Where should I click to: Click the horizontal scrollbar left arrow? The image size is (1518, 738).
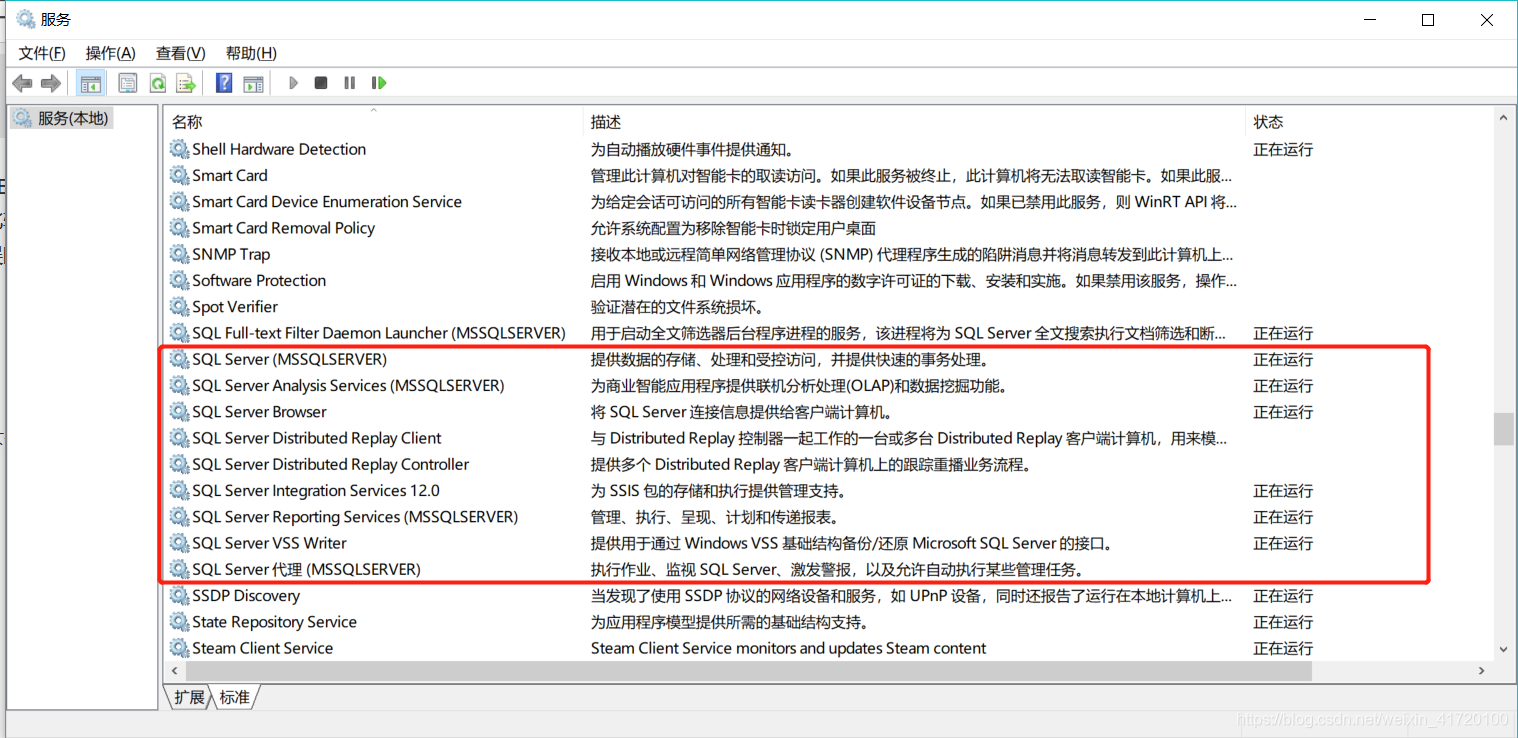(x=176, y=671)
